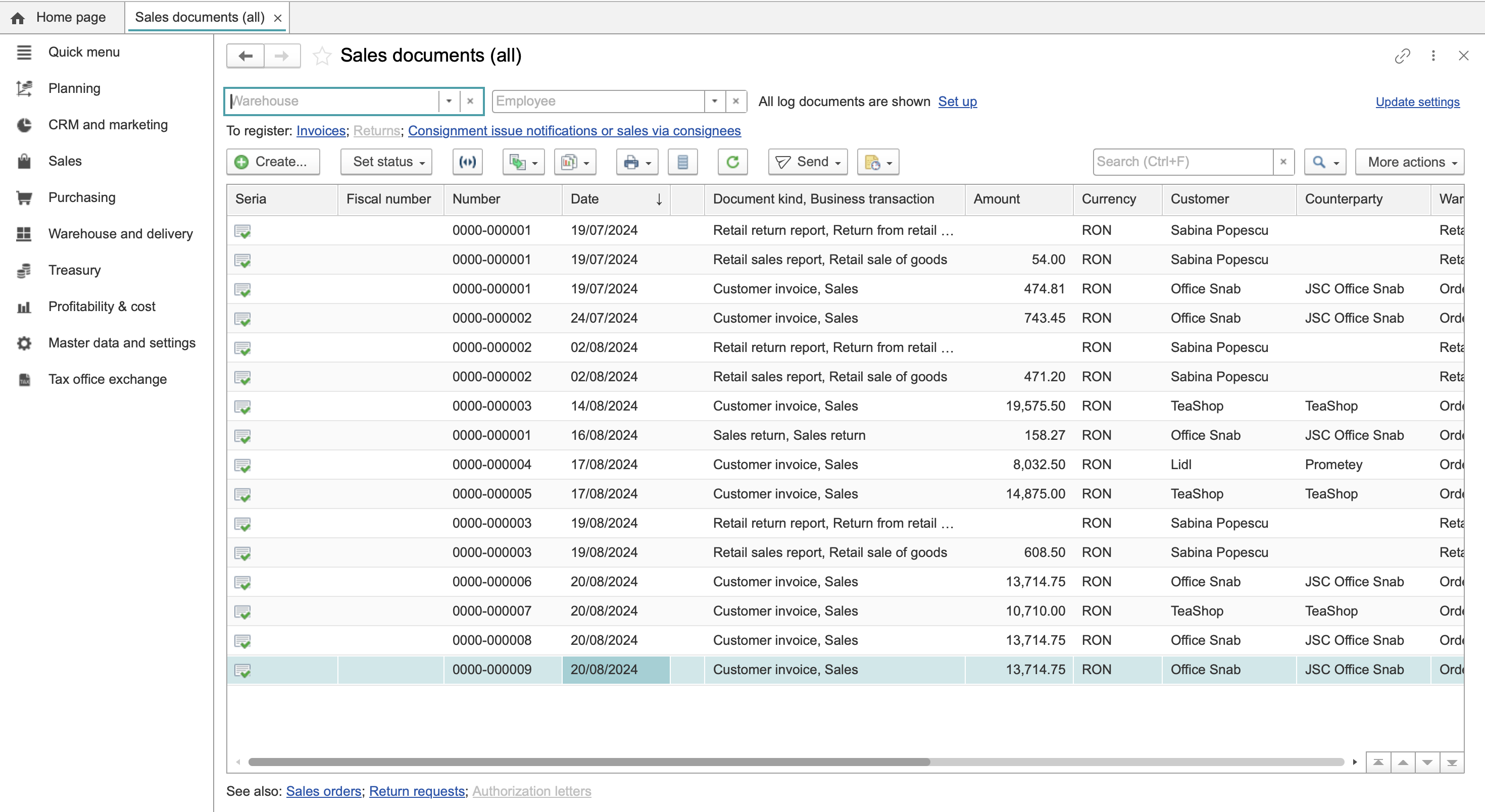Open the Sales orders link at the bottom
Screen dimensions: 1485x812
323,791
